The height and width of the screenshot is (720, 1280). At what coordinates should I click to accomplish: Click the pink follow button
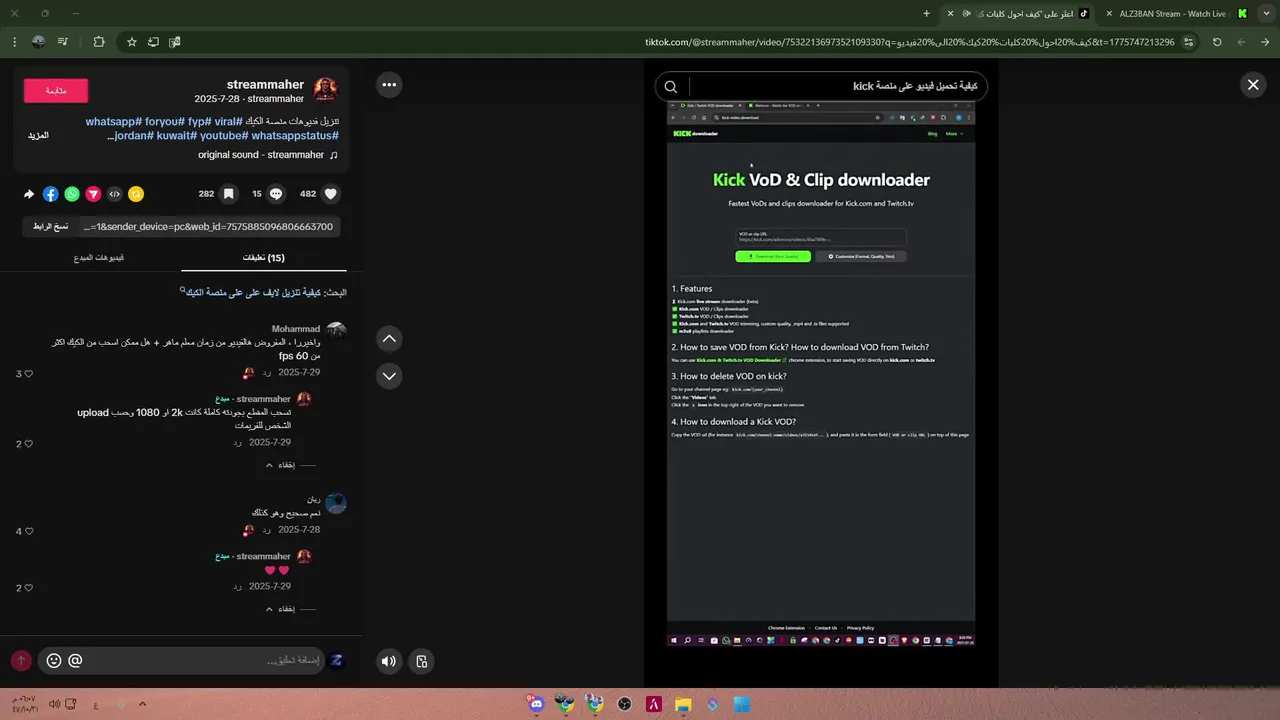(x=56, y=91)
